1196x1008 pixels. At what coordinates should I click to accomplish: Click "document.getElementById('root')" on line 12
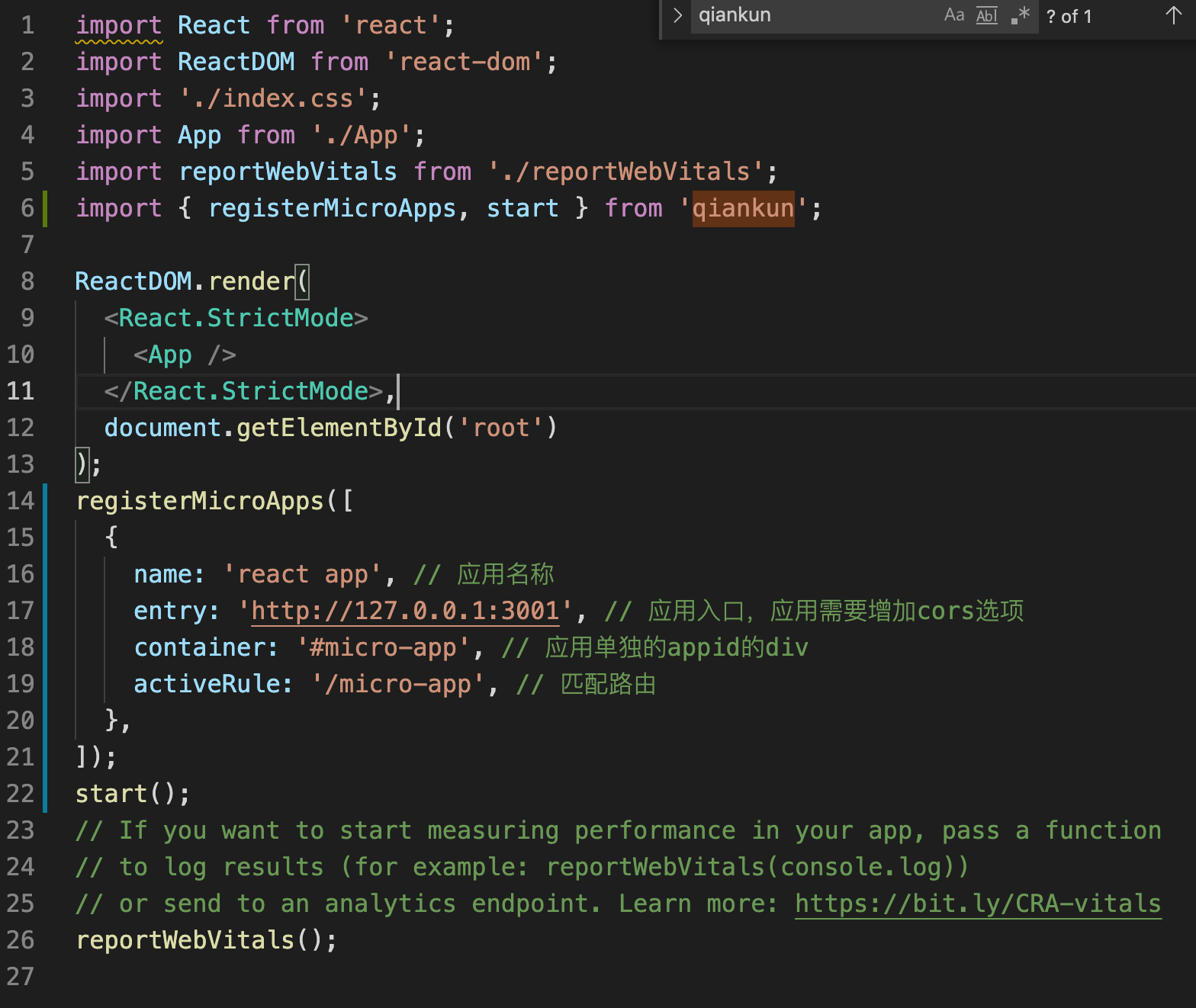click(331, 428)
